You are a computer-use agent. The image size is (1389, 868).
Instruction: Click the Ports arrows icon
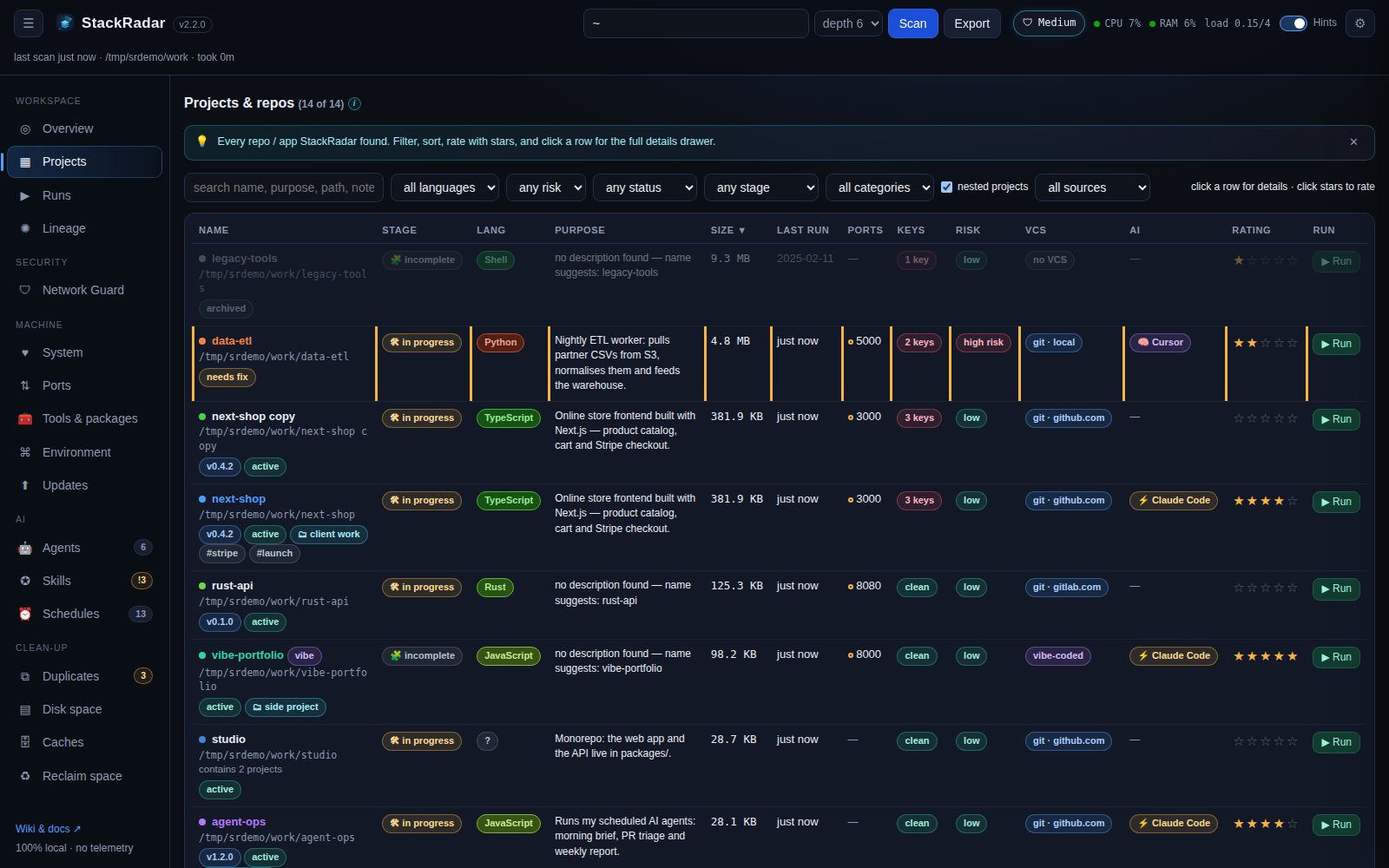click(x=25, y=385)
